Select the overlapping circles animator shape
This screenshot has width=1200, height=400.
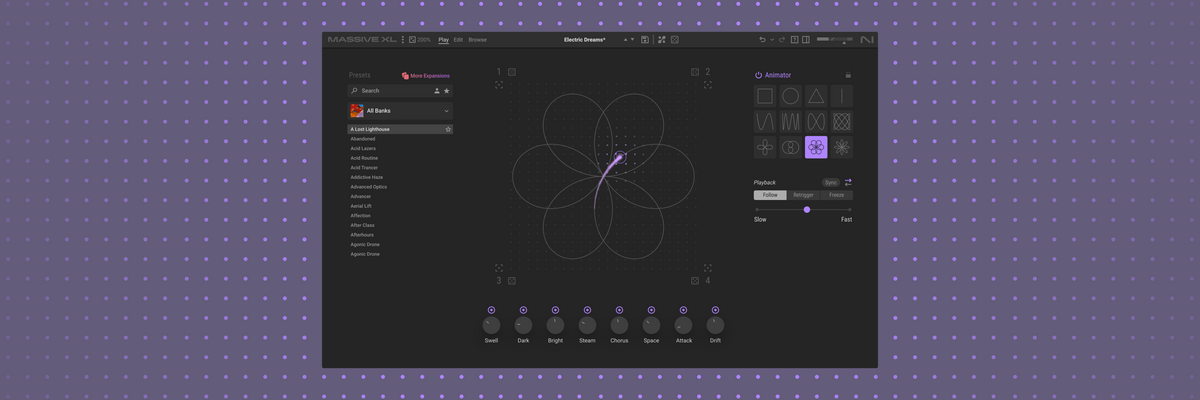point(790,148)
